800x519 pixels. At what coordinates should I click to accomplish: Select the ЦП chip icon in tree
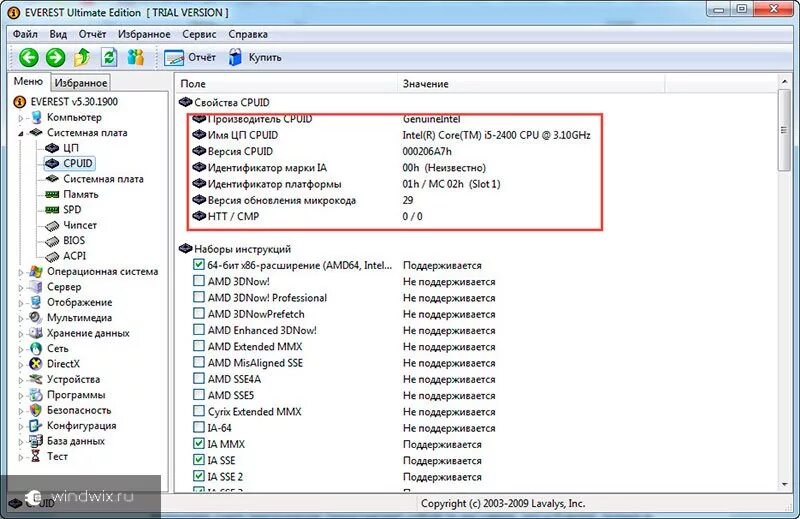point(52,148)
